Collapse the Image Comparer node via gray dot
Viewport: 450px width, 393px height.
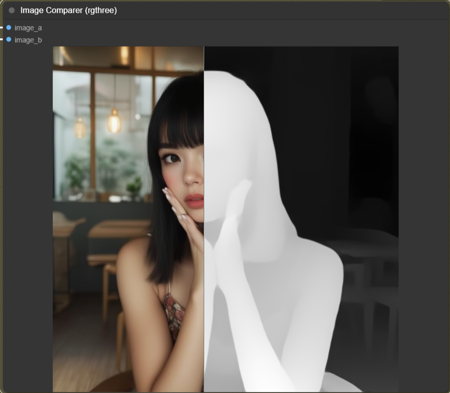[x=12, y=10]
